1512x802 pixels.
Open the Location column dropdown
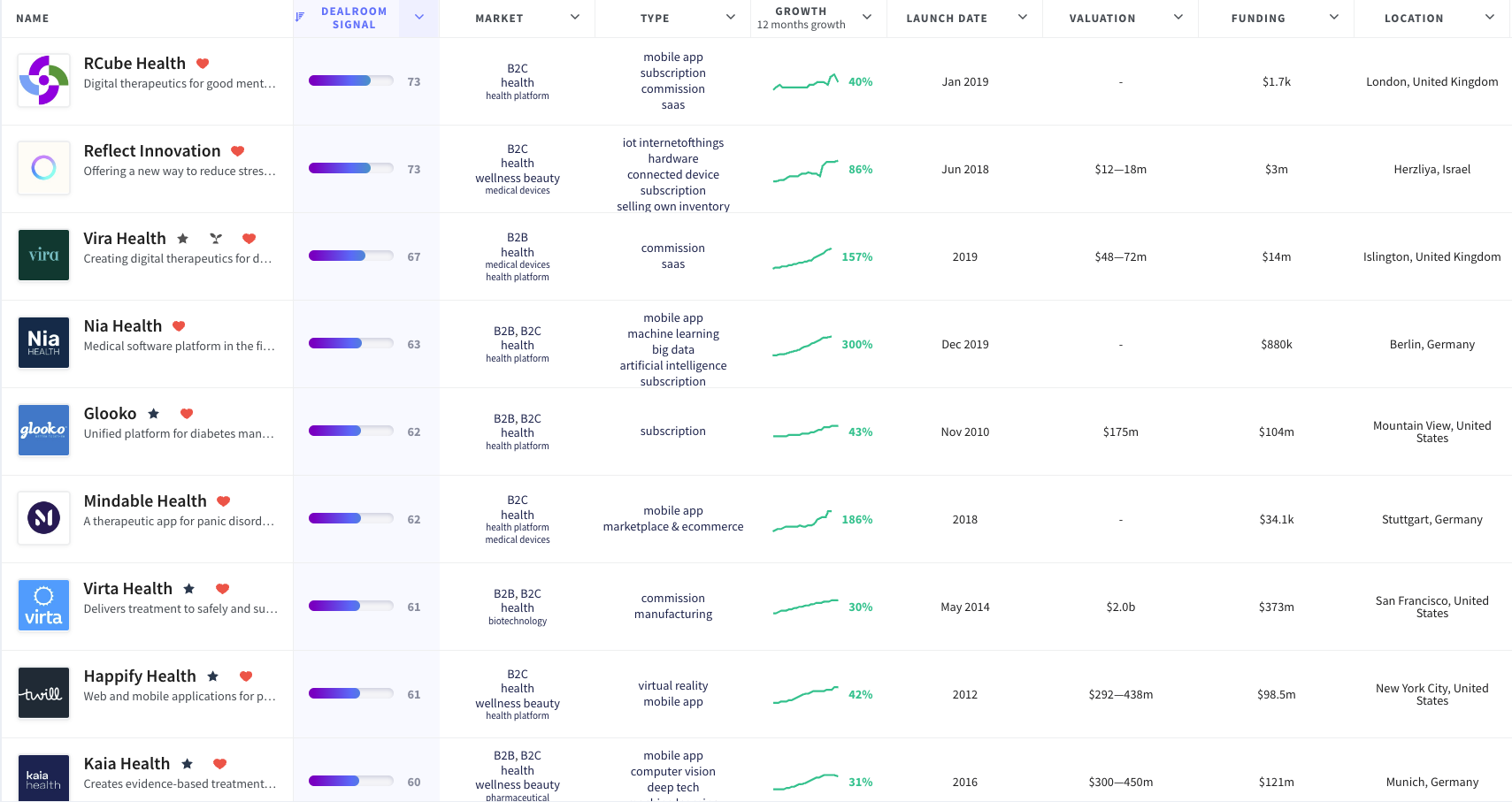(x=1491, y=18)
